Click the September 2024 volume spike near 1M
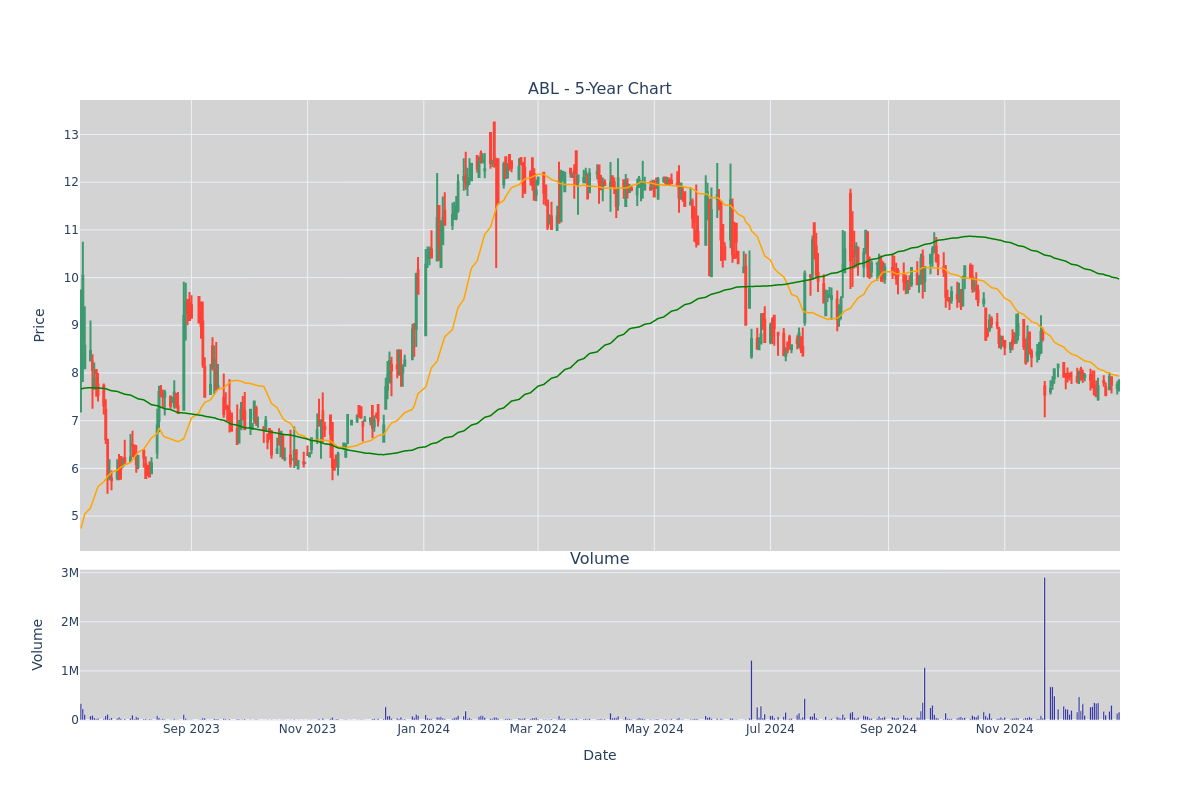Viewport: 1200px width, 800px height. coord(924,694)
